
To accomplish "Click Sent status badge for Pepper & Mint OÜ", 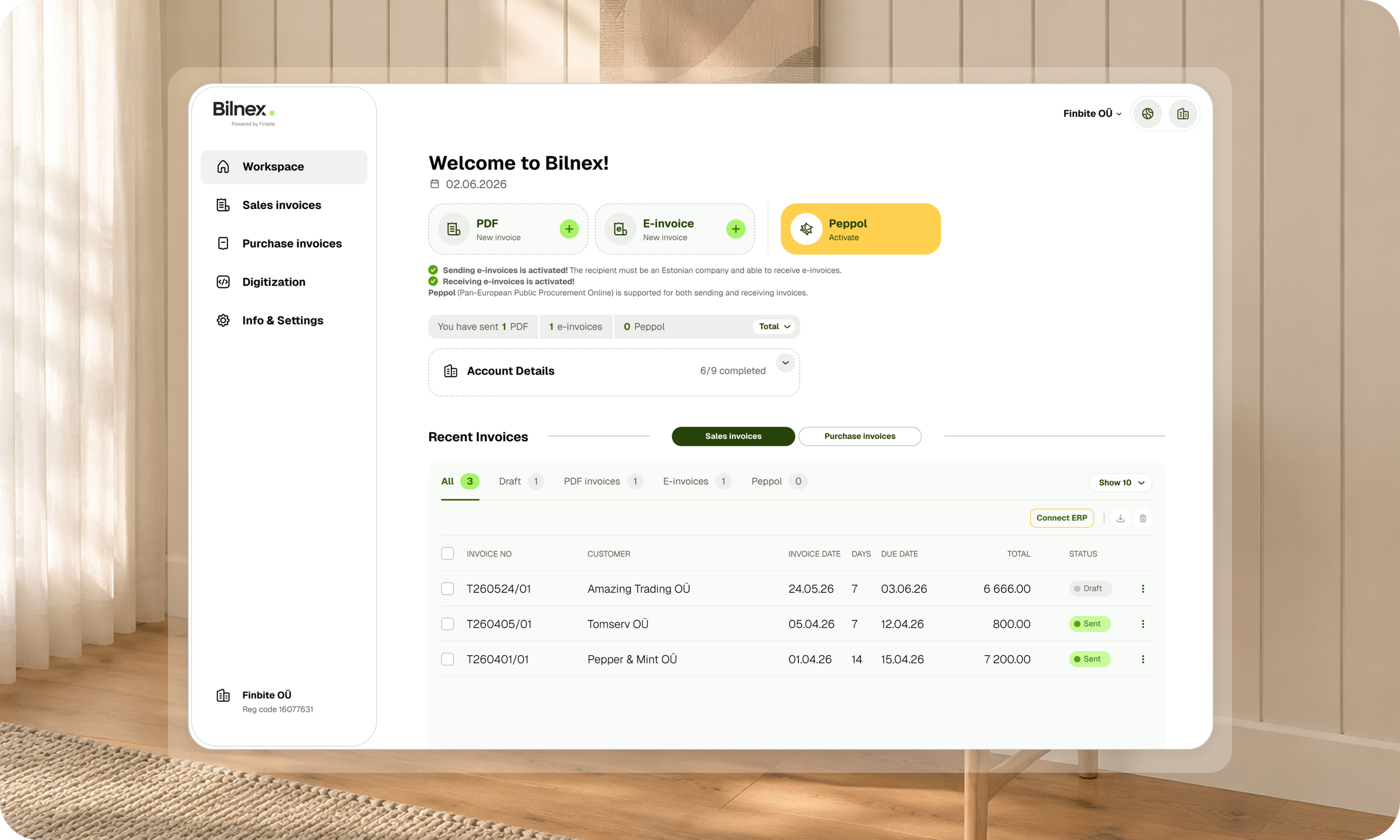I will click(x=1089, y=659).
